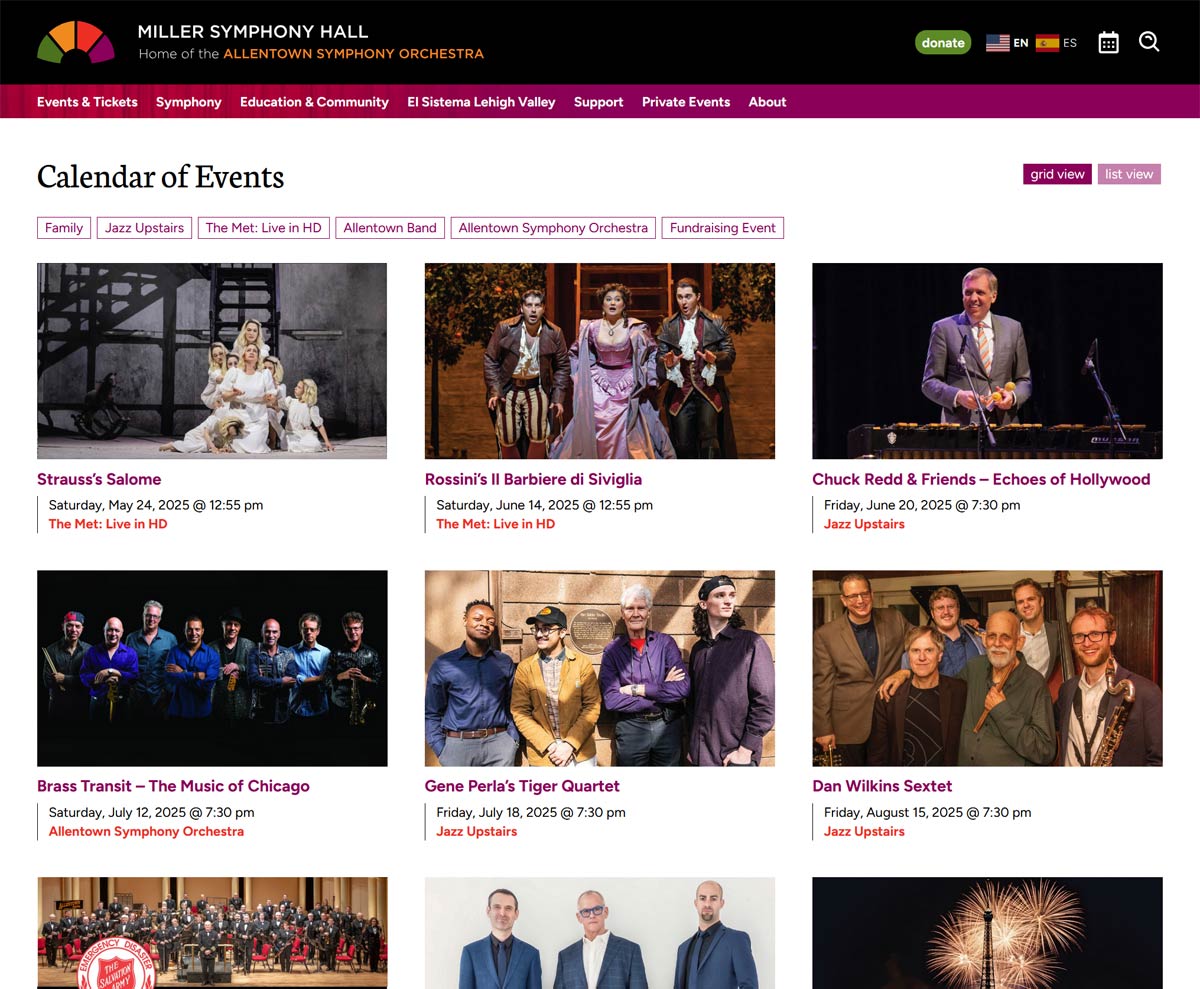
Task: Click the Miller Symphony Hall logo
Action: pos(76,43)
